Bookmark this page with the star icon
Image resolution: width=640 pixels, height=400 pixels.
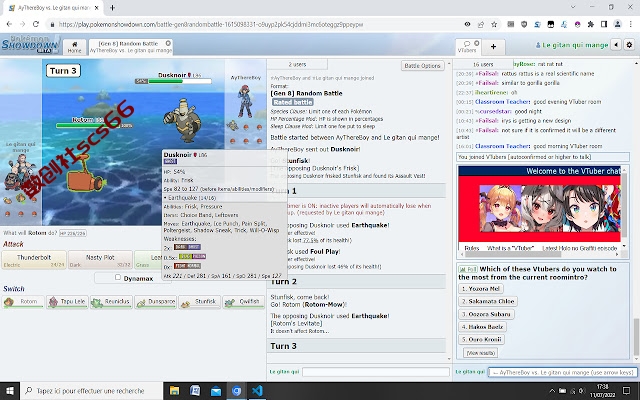click(494, 24)
